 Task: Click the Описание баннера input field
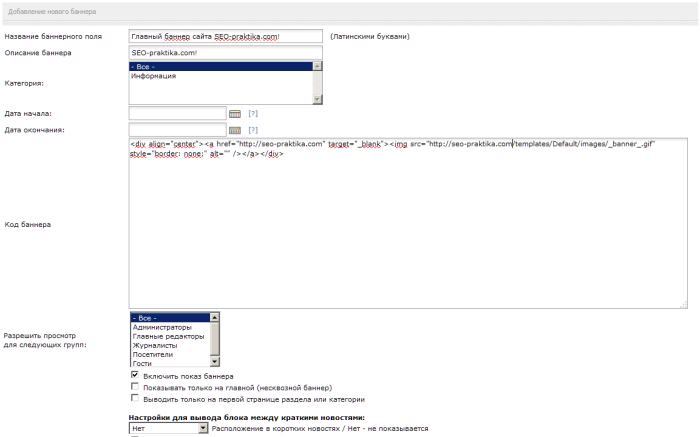click(225, 53)
